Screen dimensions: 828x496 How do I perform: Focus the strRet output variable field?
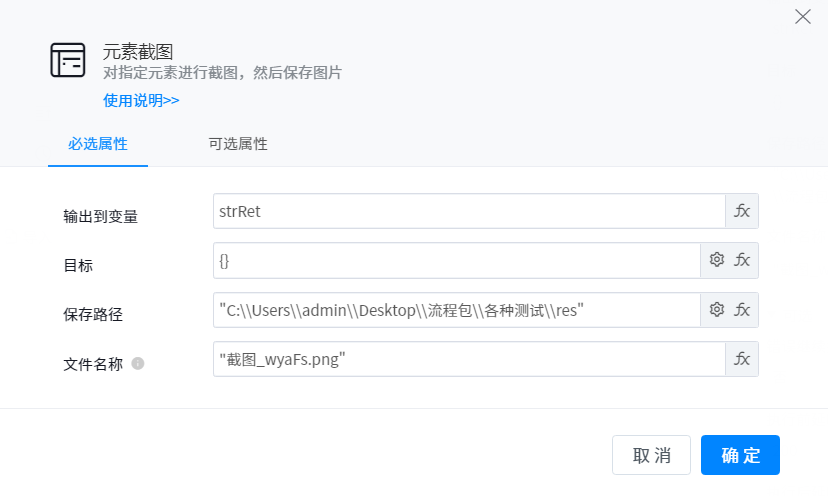[468, 211]
